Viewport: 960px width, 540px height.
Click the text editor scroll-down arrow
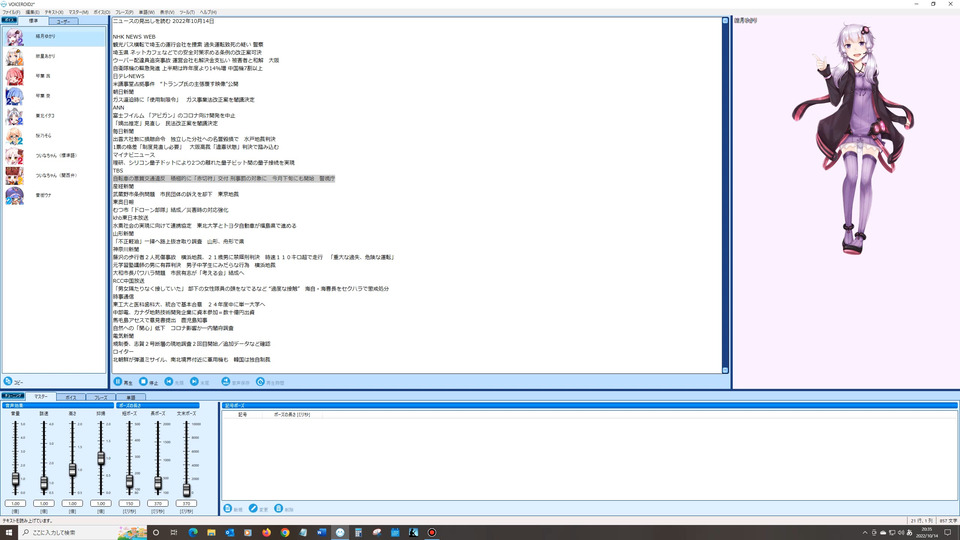tap(726, 370)
